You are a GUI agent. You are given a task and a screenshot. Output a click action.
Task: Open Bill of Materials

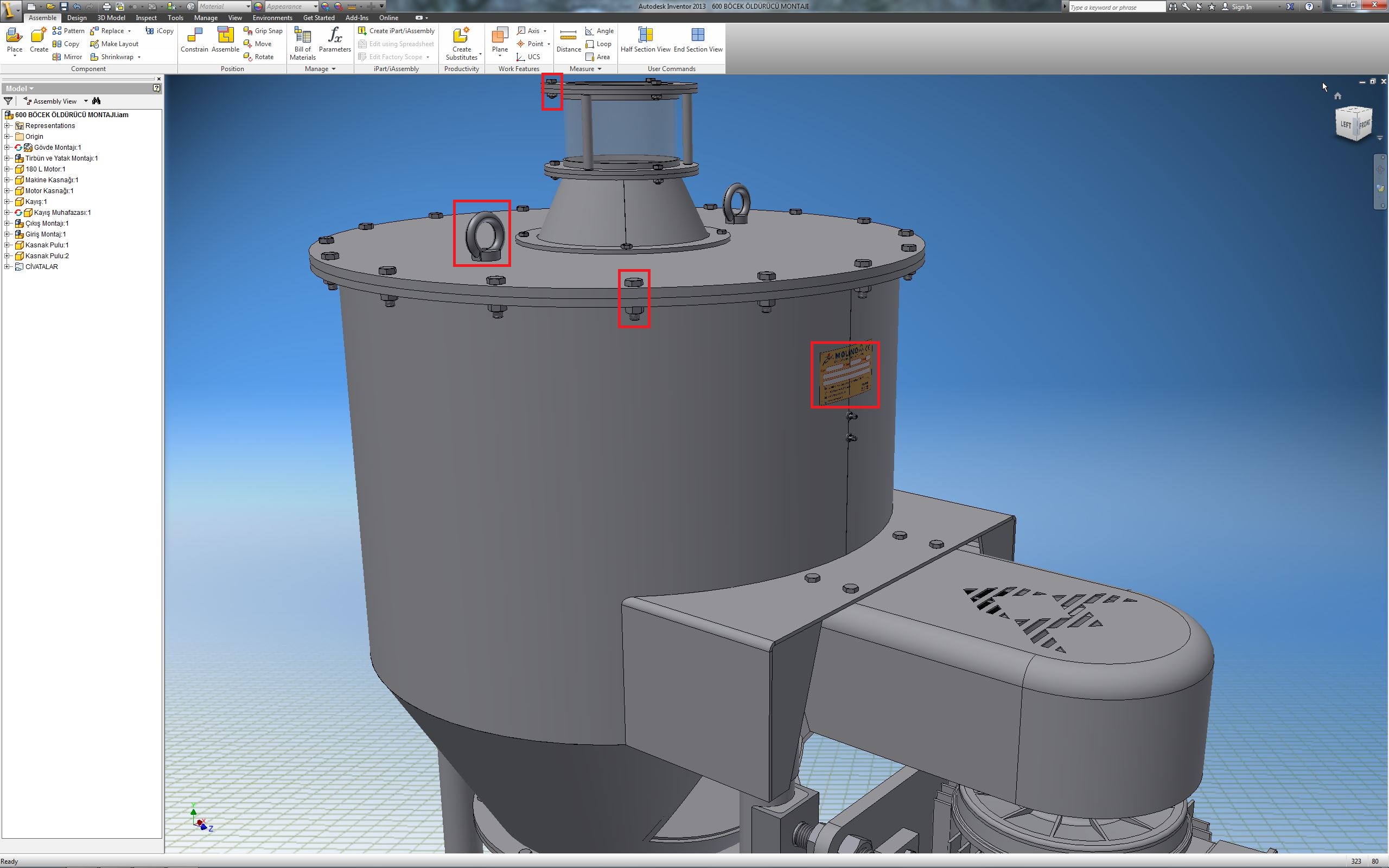[x=302, y=43]
